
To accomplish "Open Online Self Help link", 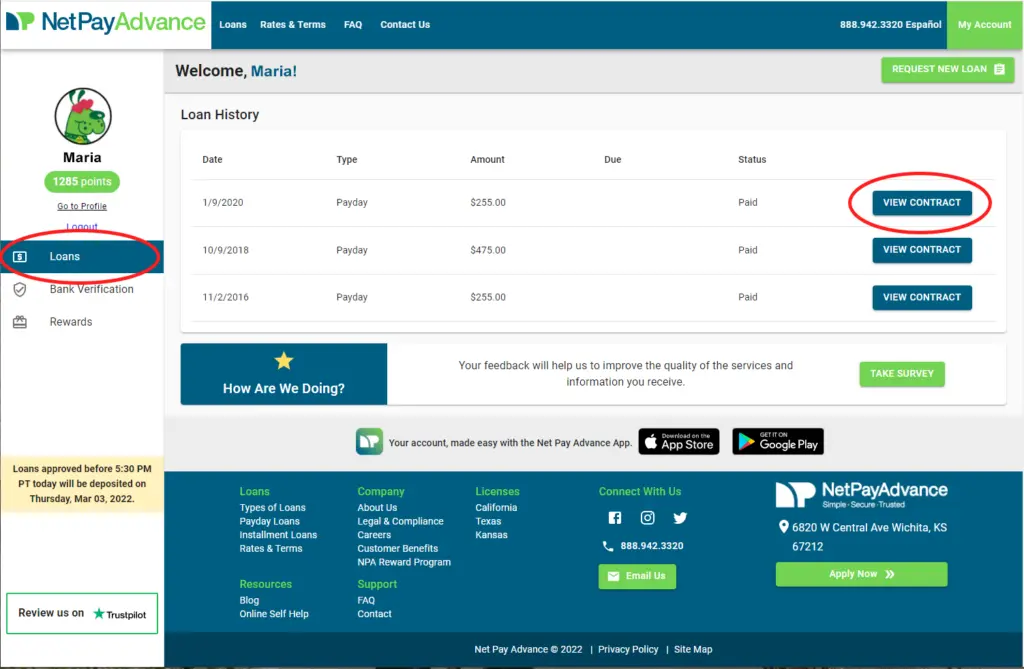I will [x=274, y=614].
